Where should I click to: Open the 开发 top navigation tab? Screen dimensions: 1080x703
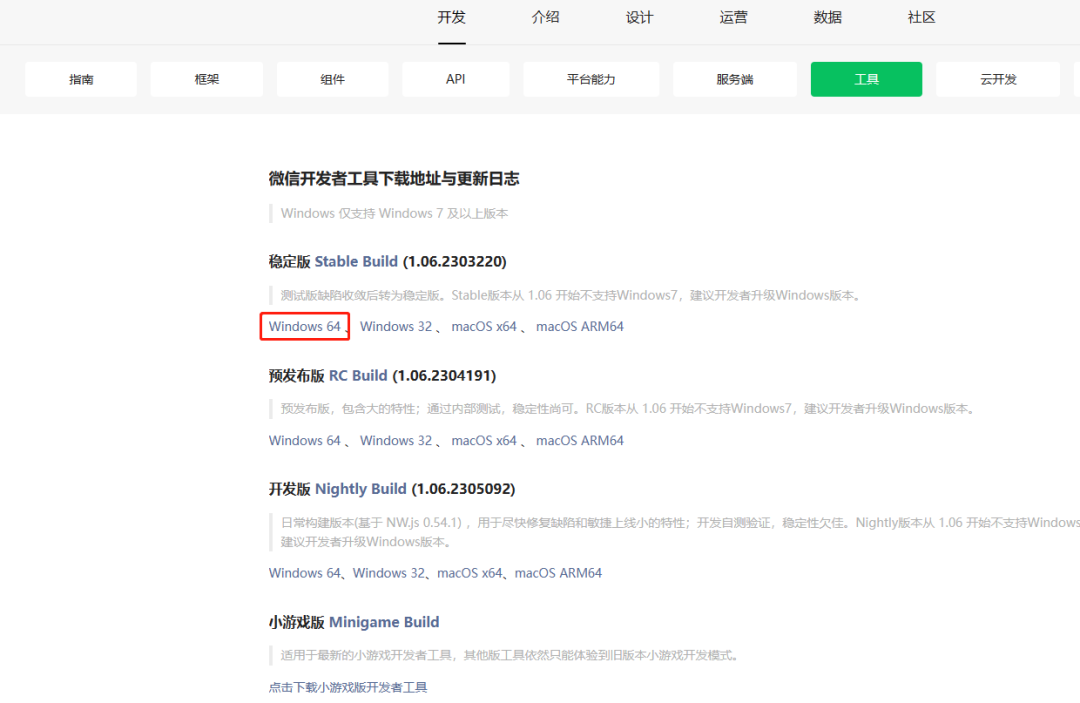click(x=451, y=18)
